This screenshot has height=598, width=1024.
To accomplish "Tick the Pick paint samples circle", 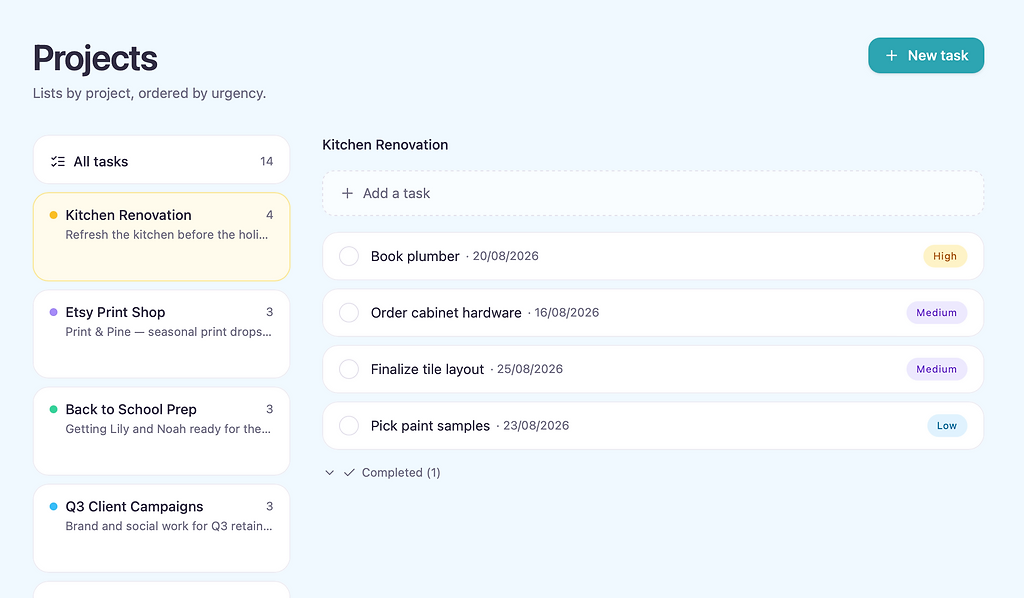I will tap(349, 426).
